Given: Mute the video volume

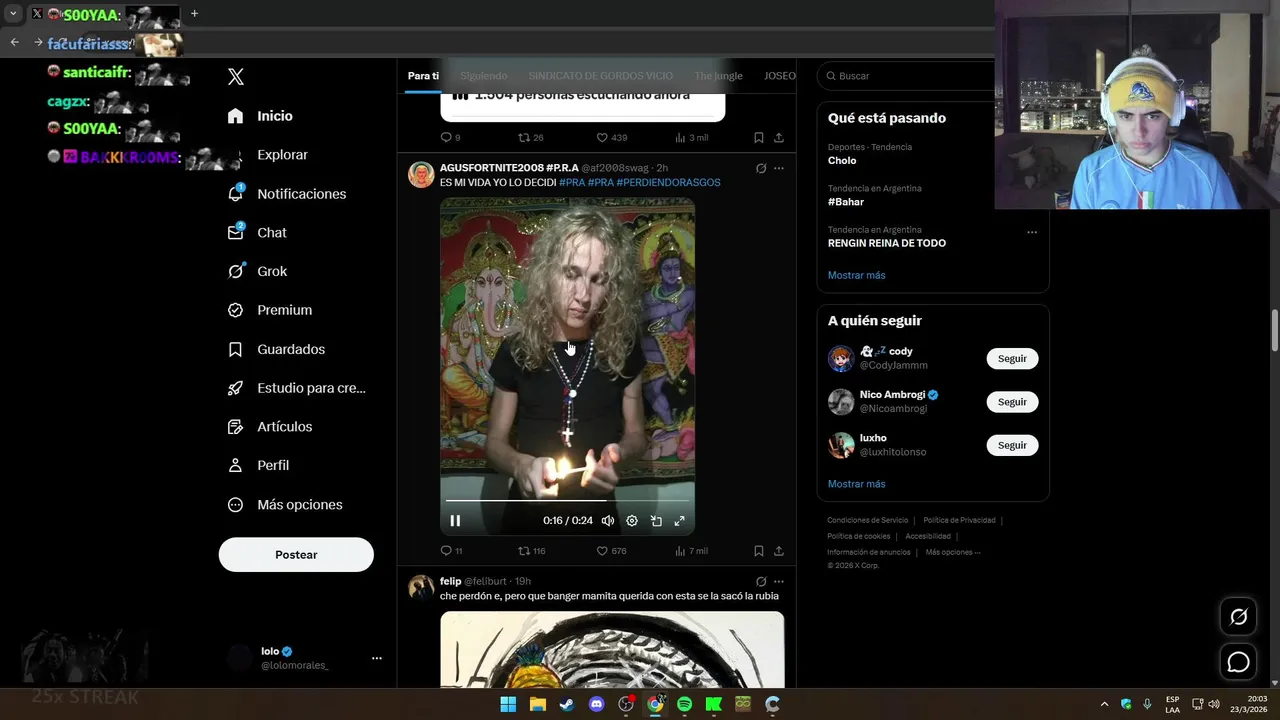Looking at the screenshot, I should (607, 520).
